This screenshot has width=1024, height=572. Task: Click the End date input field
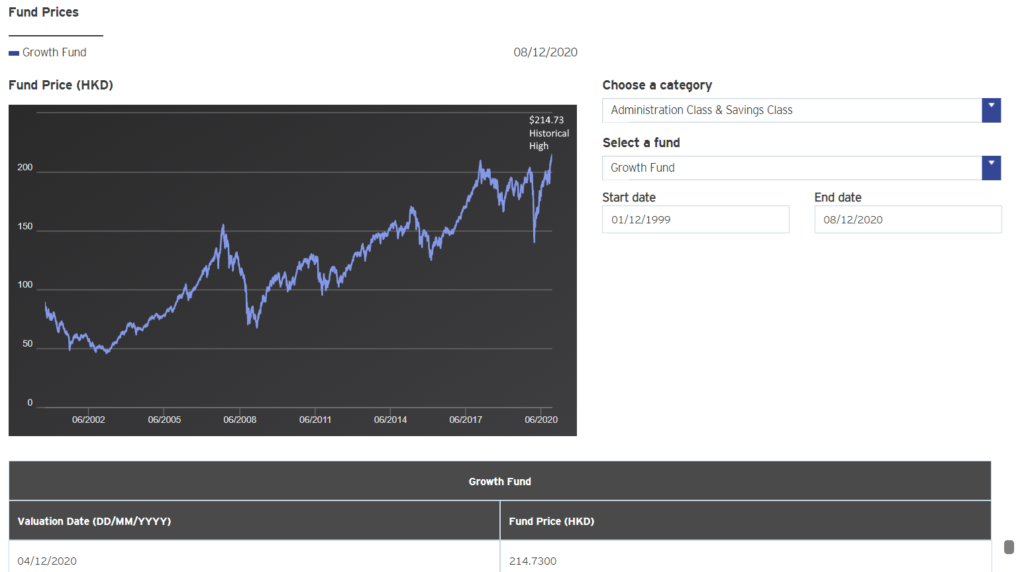(908, 219)
